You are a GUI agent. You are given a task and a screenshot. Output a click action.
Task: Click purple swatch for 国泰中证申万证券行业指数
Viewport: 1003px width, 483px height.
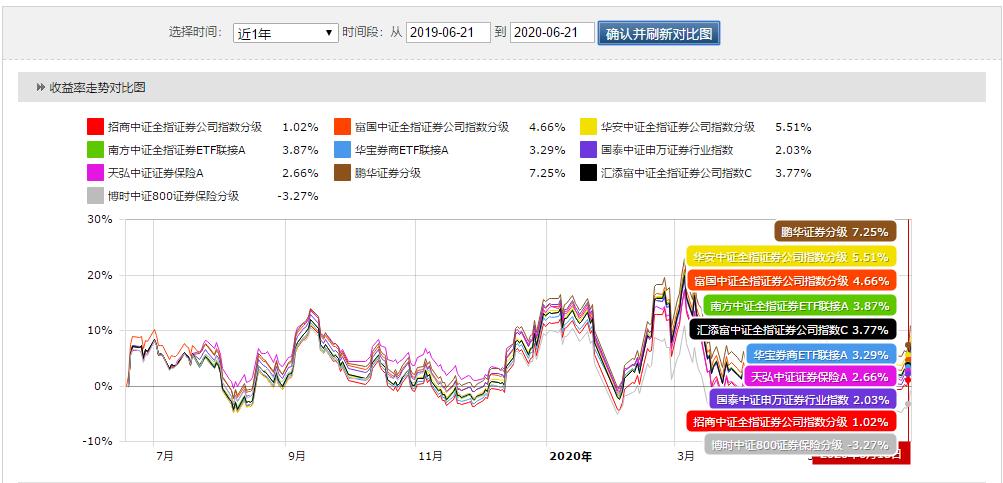tap(588, 150)
